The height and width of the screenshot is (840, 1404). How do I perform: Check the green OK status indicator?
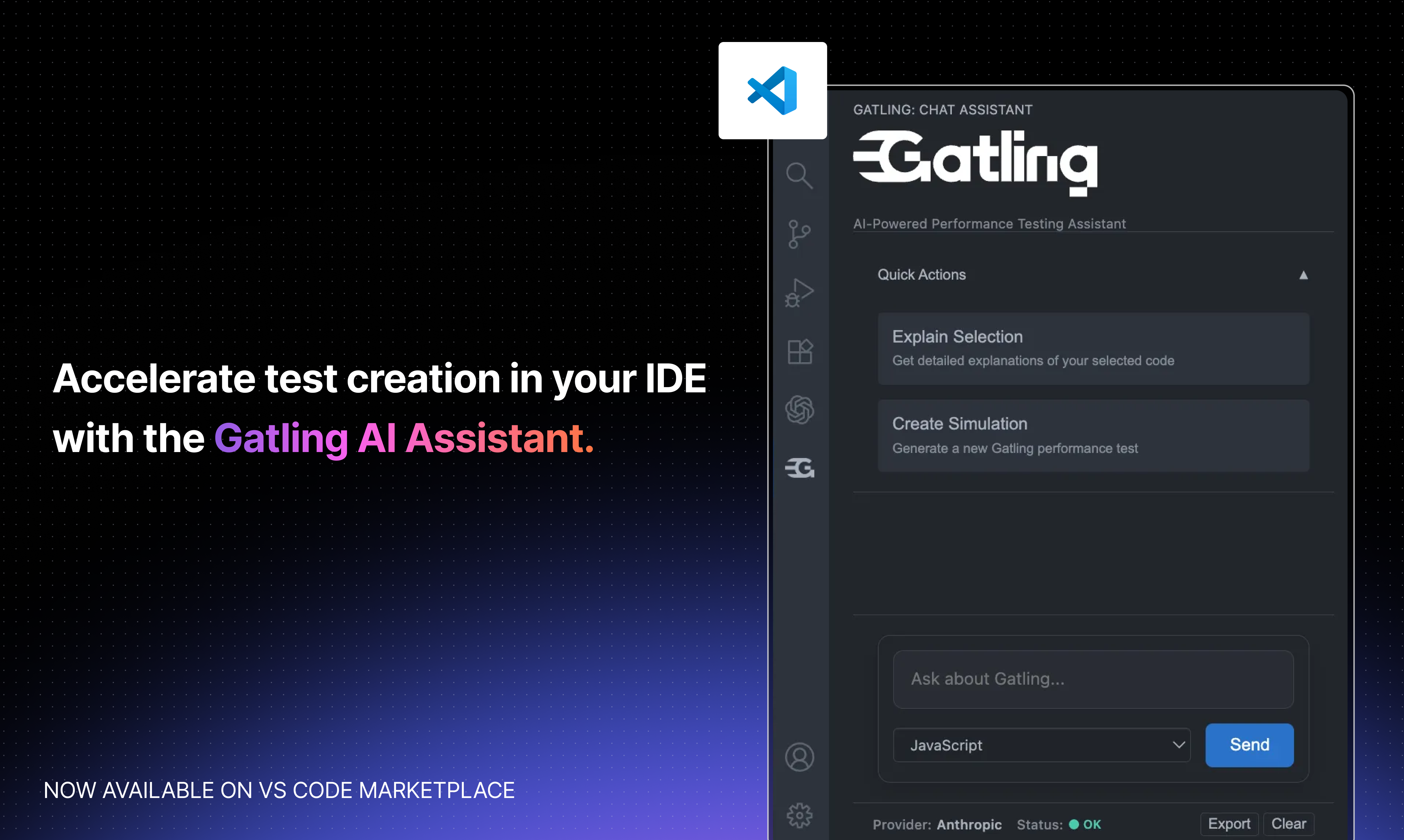pyautogui.click(x=1075, y=825)
